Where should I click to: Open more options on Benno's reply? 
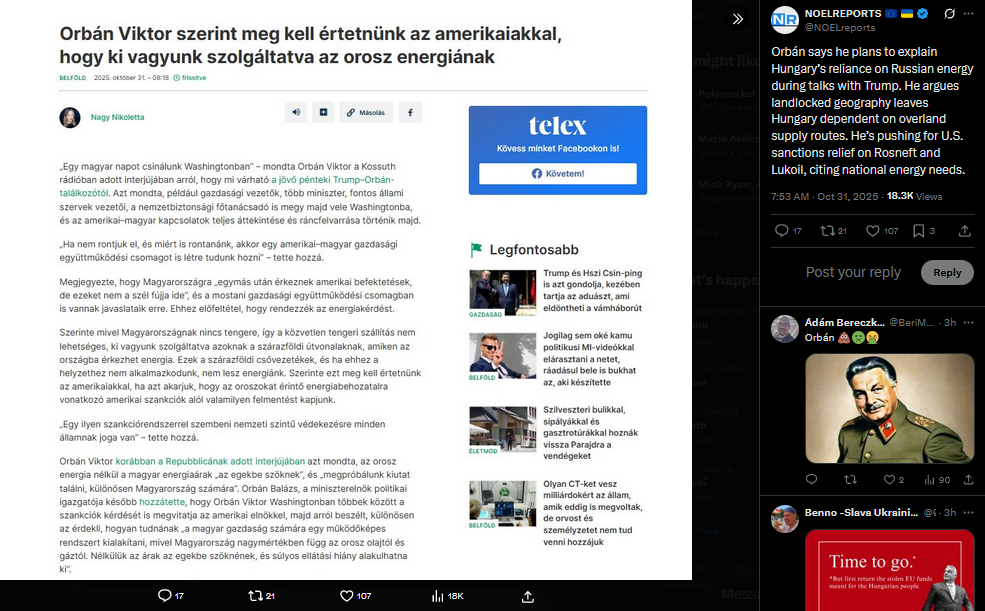(x=968, y=512)
